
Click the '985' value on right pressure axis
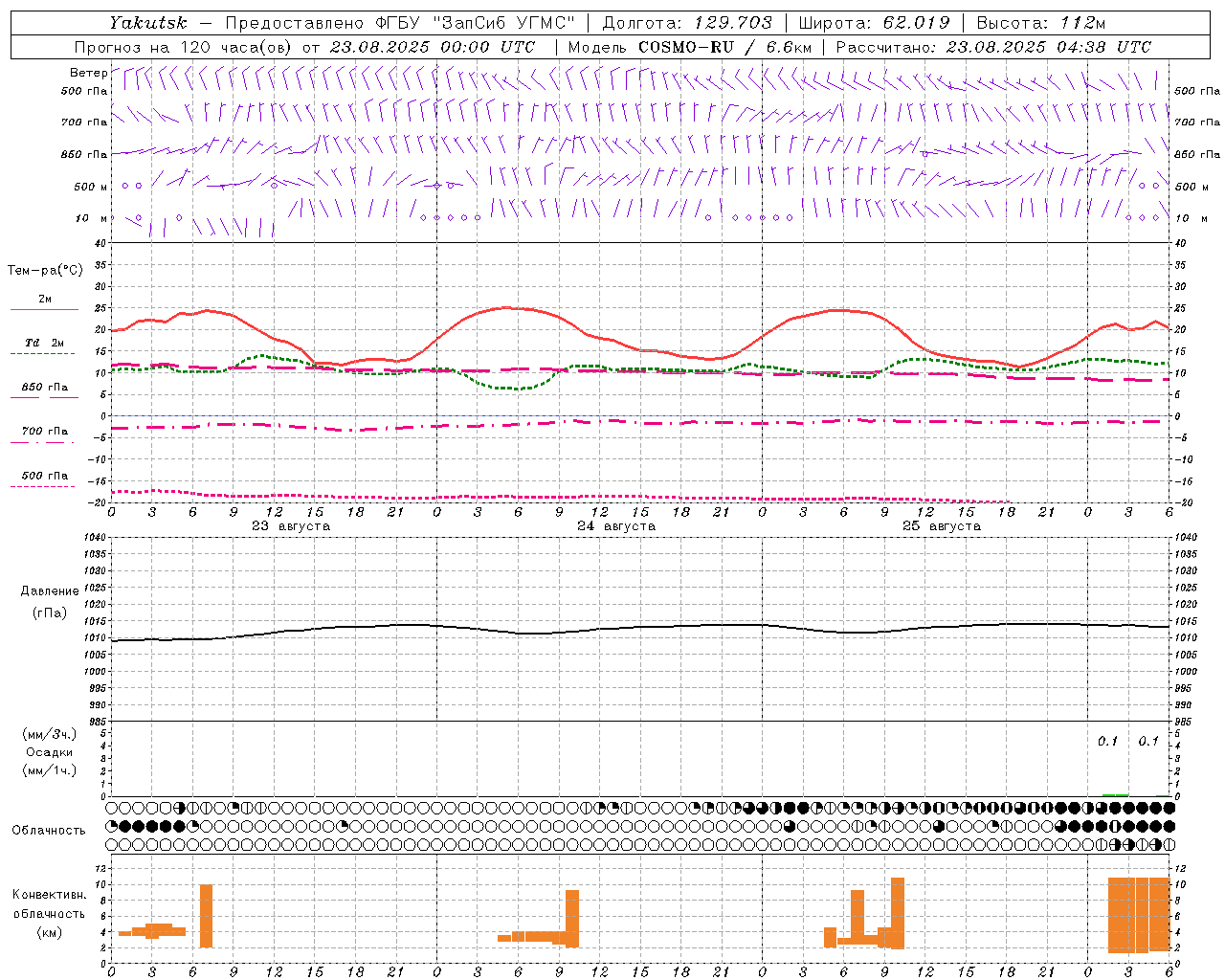click(x=1183, y=722)
